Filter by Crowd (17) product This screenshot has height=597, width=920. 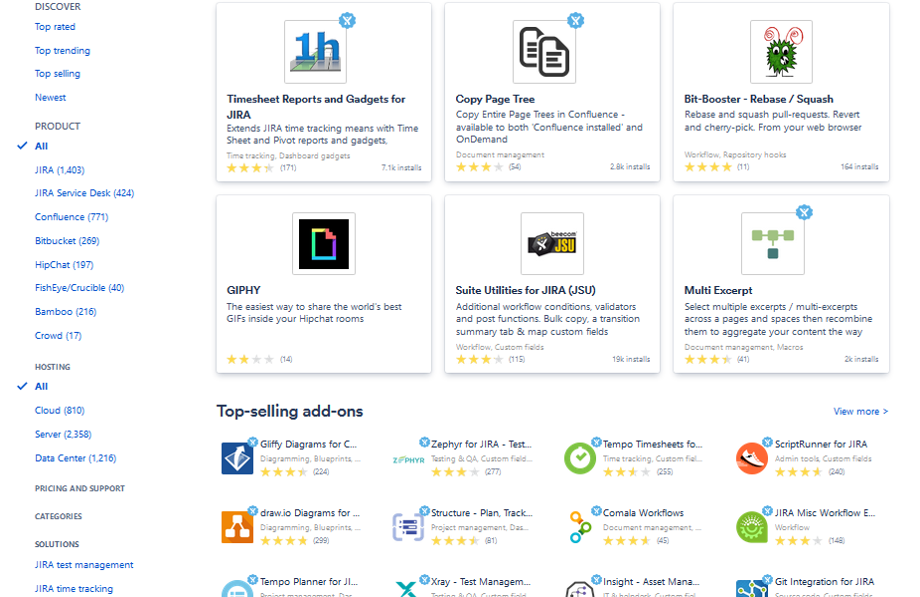click(x=58, y=336)
